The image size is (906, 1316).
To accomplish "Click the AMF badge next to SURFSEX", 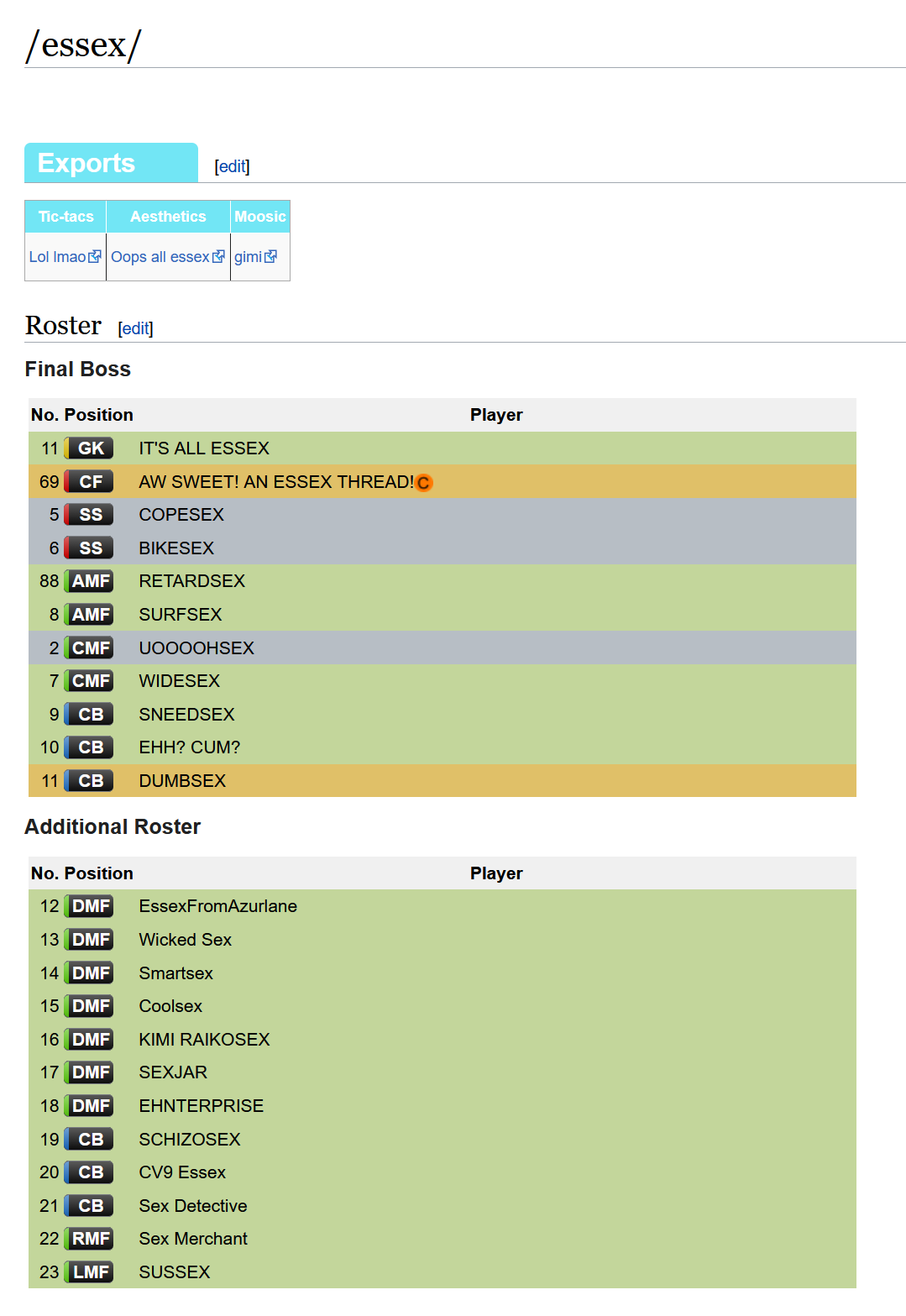I will [88, 615].
